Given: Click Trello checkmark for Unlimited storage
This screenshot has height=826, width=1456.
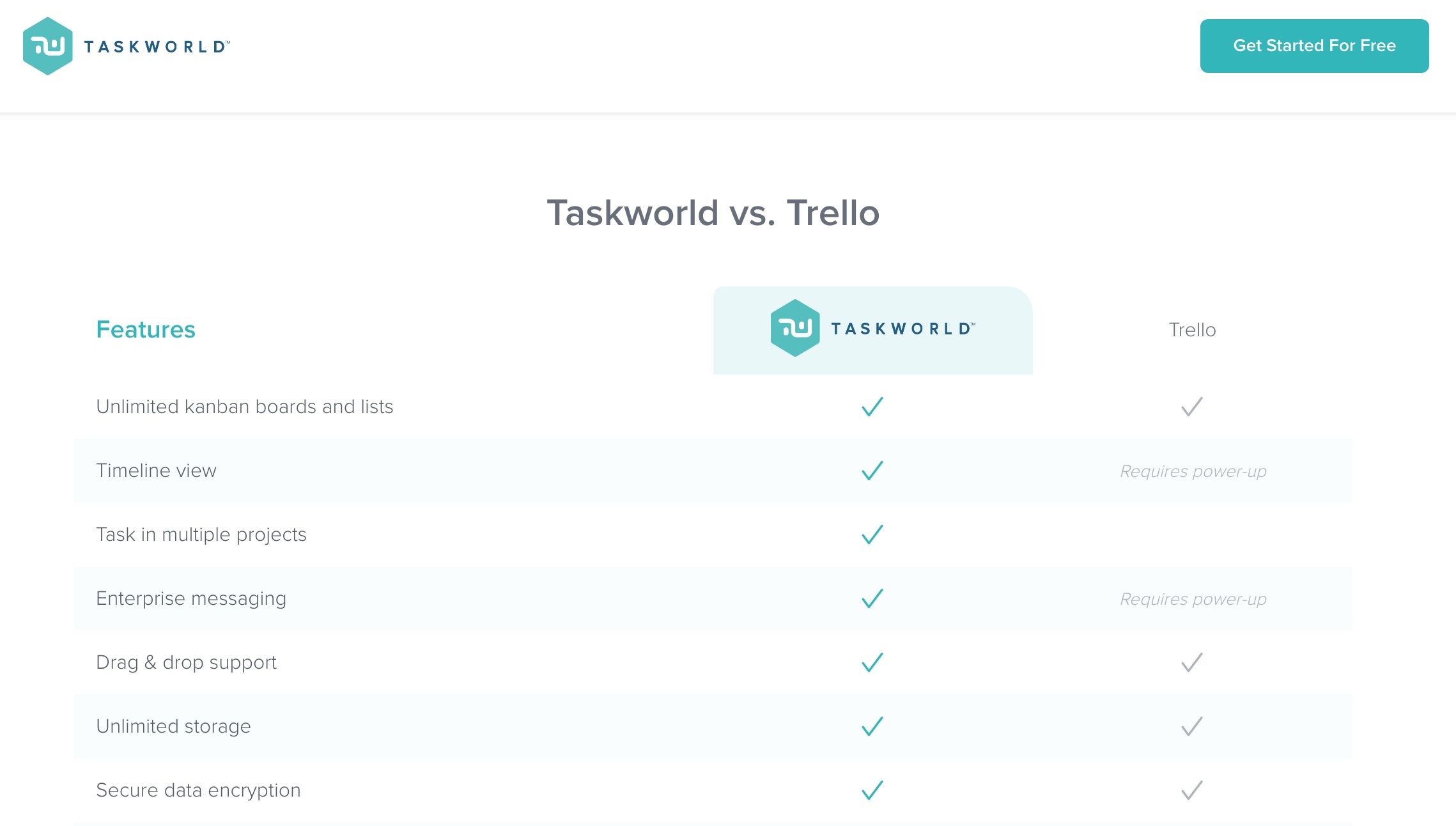Looking at the screenshot, I should (1192, 726).
